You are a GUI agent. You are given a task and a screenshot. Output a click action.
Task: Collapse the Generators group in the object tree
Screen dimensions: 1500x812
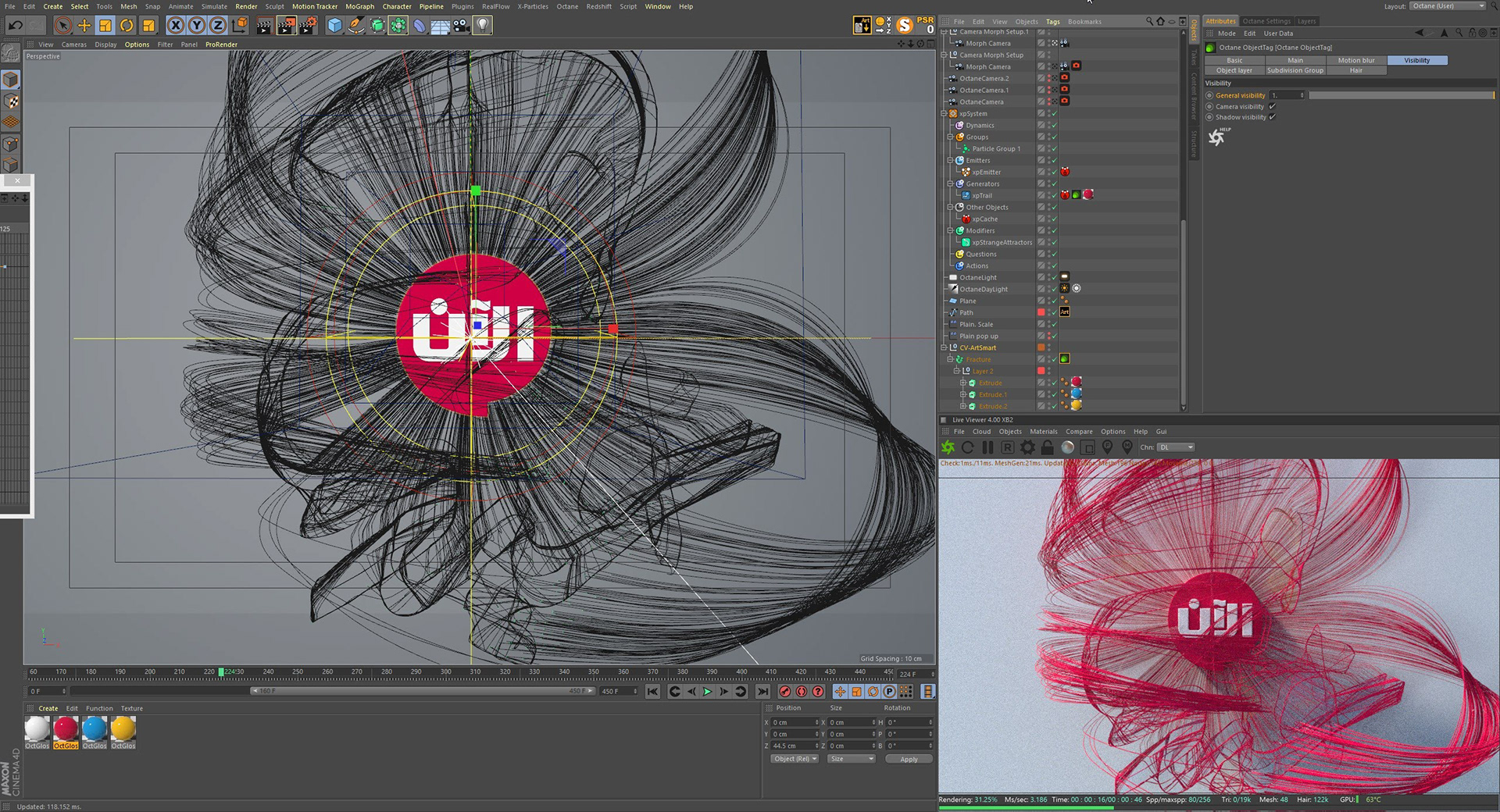tap(950, 184)
